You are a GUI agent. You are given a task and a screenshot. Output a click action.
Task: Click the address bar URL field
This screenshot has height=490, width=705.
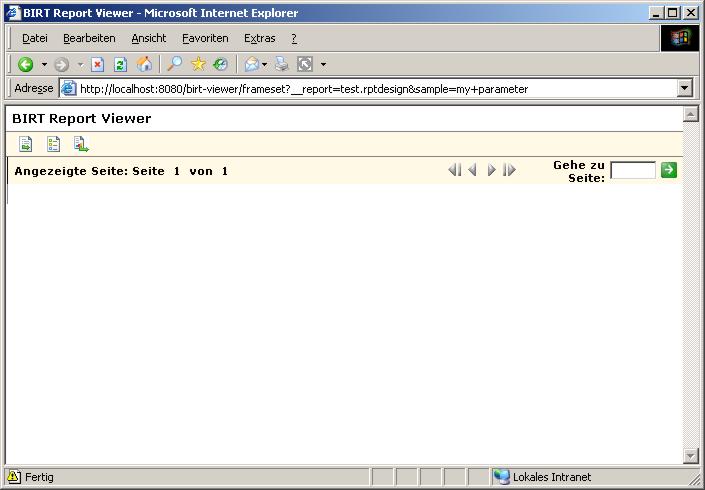[377, 89]
